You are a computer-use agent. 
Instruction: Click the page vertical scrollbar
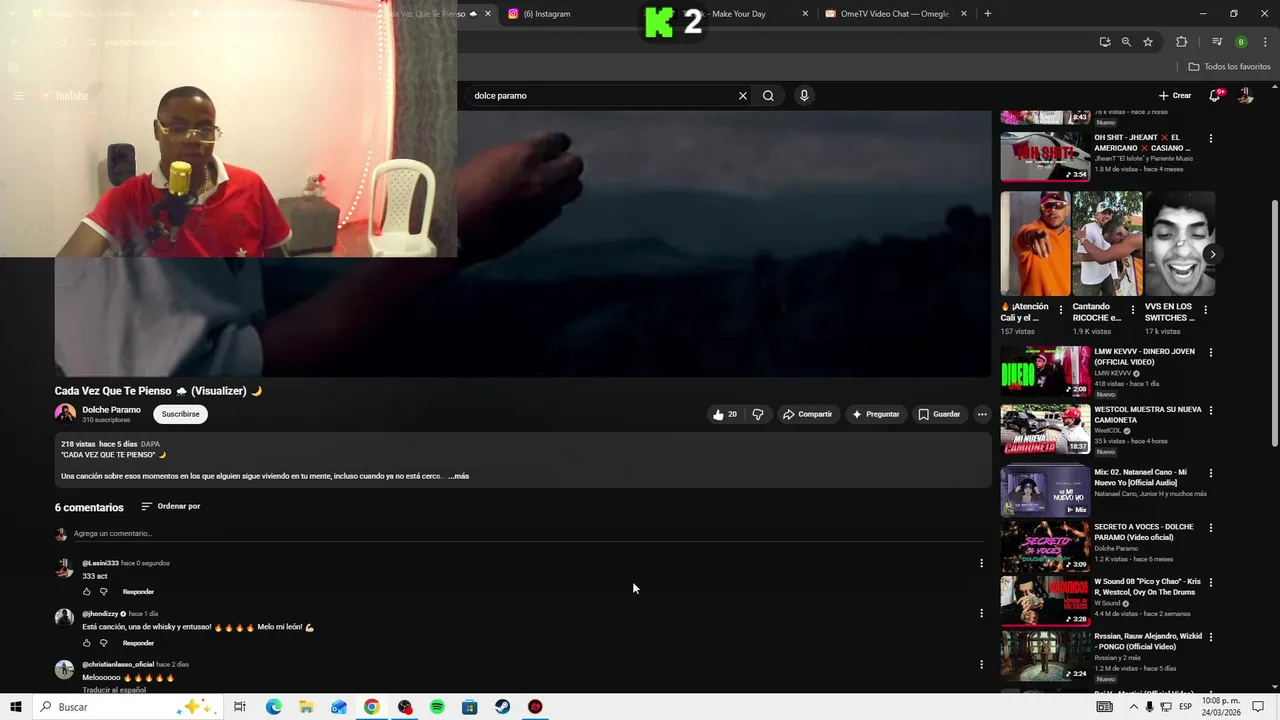coord(1274,322)
